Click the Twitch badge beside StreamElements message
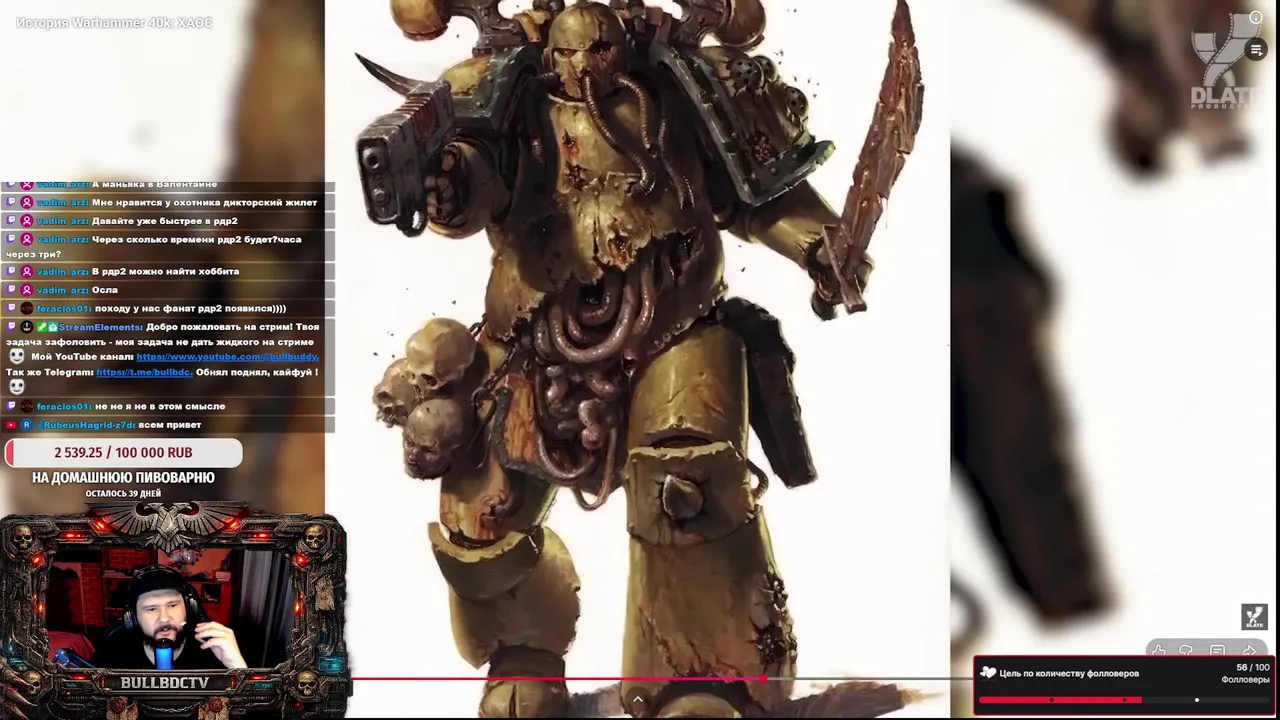Image resolution: width=1280 pixels, height=720 pixels. click(x=11, y=327)
